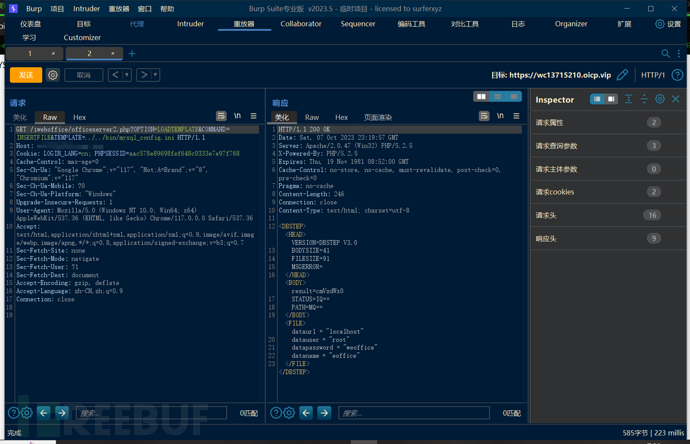Open the 设置 settings in top right

click(x=667, y=24)
